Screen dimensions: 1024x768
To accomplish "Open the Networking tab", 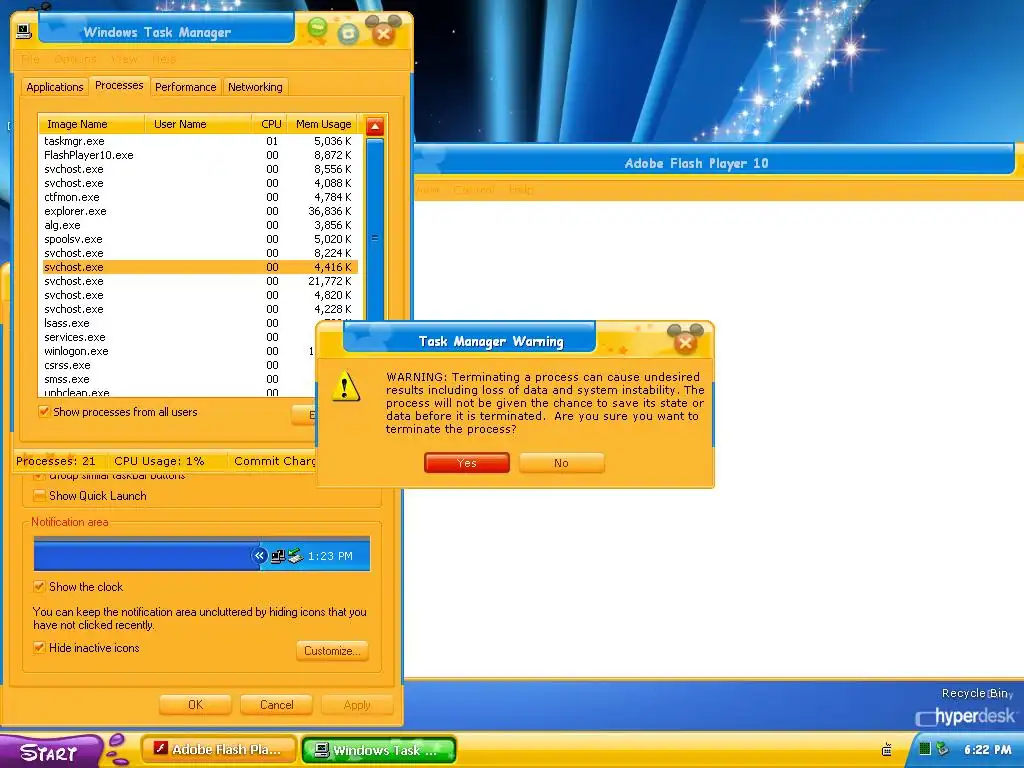I will point(255,87).
